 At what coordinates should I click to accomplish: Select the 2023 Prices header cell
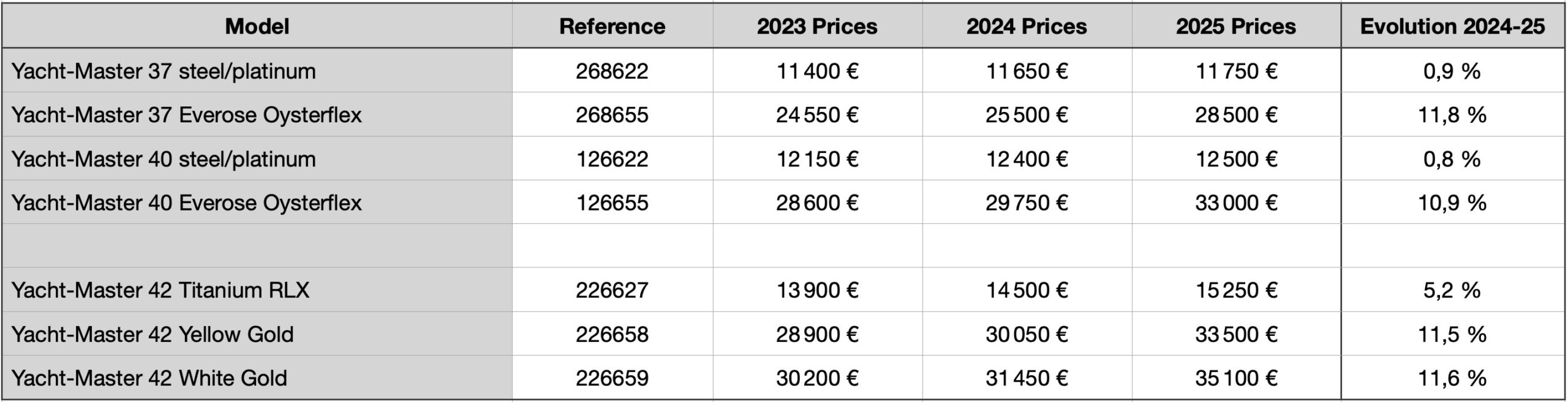tap(818, 26)
